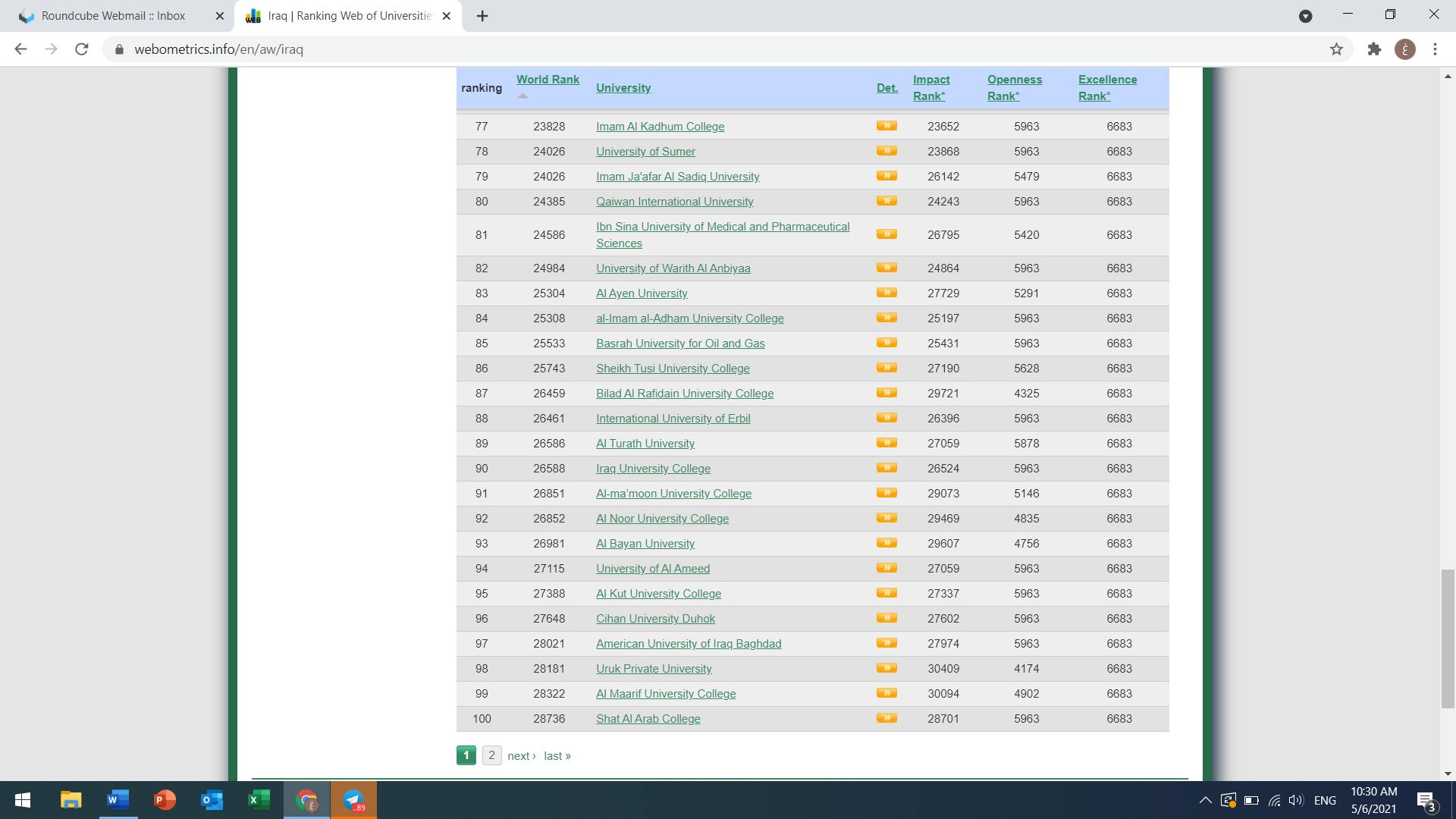
Task: Click the 'last »' pagination link
Action: 557,756
